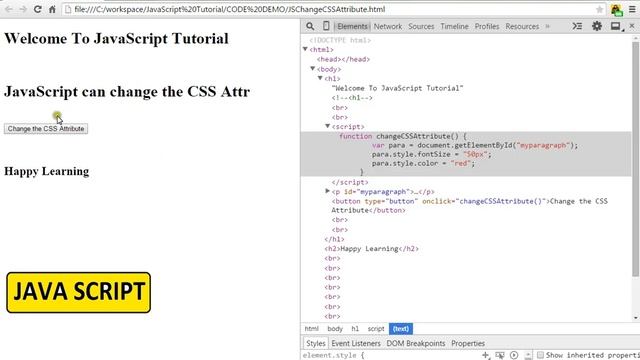Select script in the breadcrumb bar

click(376, 329)
